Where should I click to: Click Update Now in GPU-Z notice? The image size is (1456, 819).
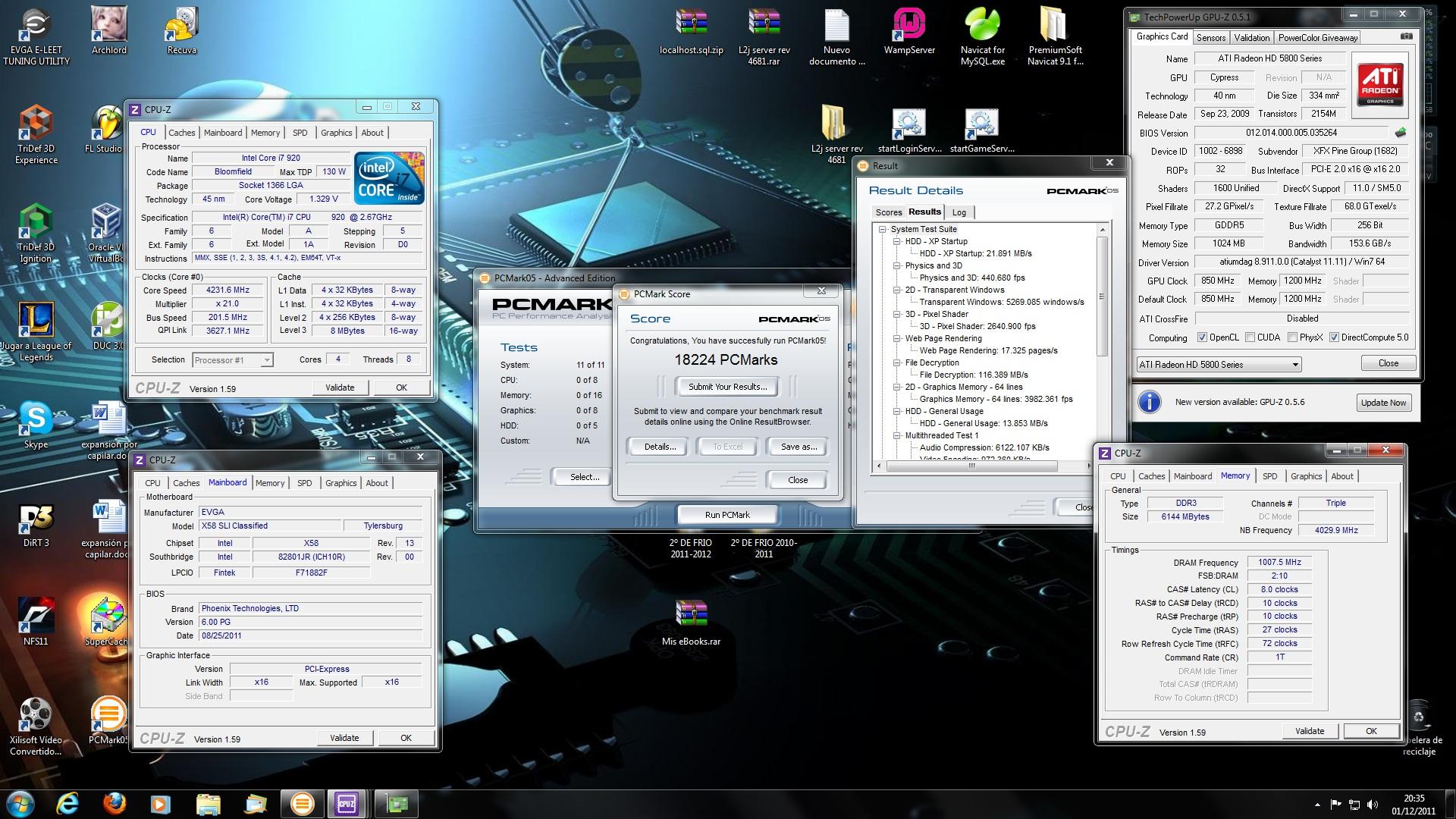1383,403
